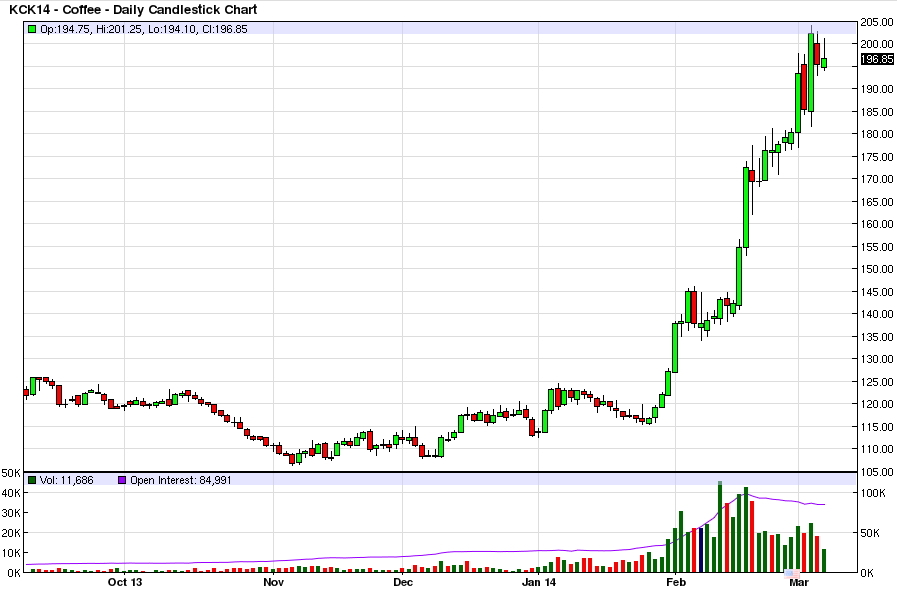
Task: Click the Jan 14 date axis label
Action: pos(539,583)
